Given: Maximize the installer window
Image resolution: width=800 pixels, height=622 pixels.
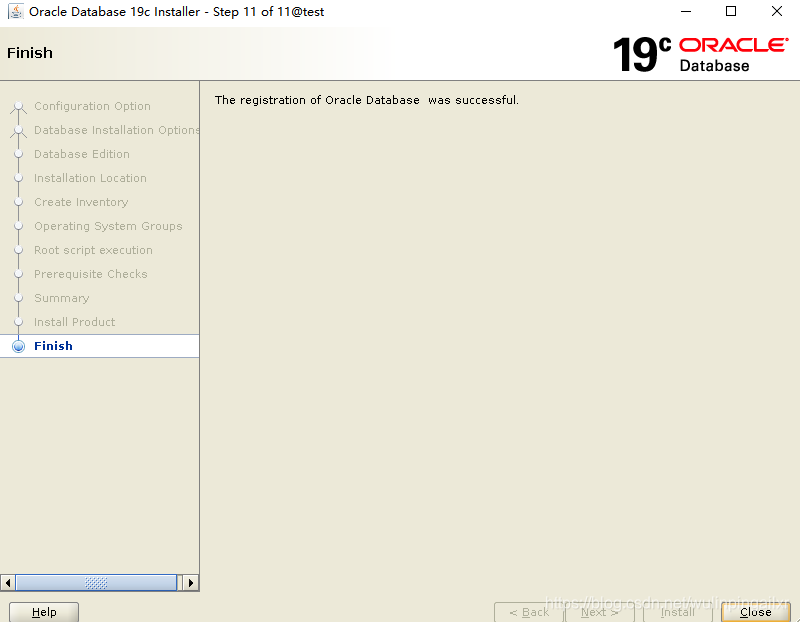Looking at the screenshot, I should (731, 11).
